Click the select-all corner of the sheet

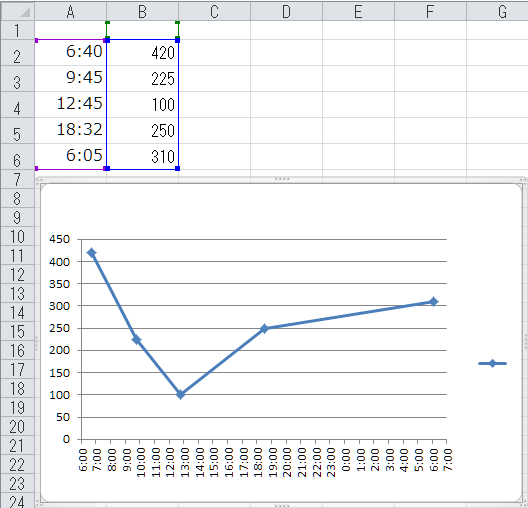click(x=18, y=11)
